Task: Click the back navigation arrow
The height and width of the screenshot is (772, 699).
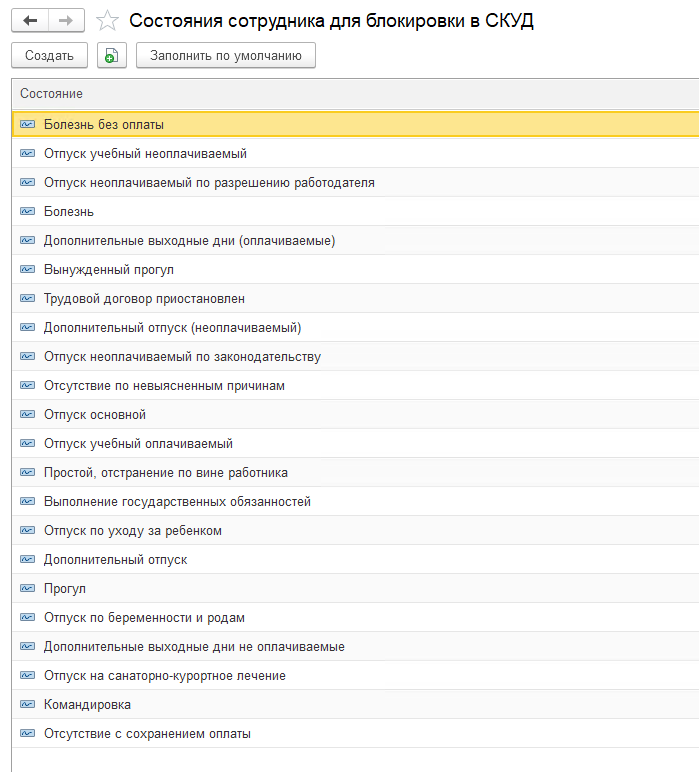Action: 30,21
